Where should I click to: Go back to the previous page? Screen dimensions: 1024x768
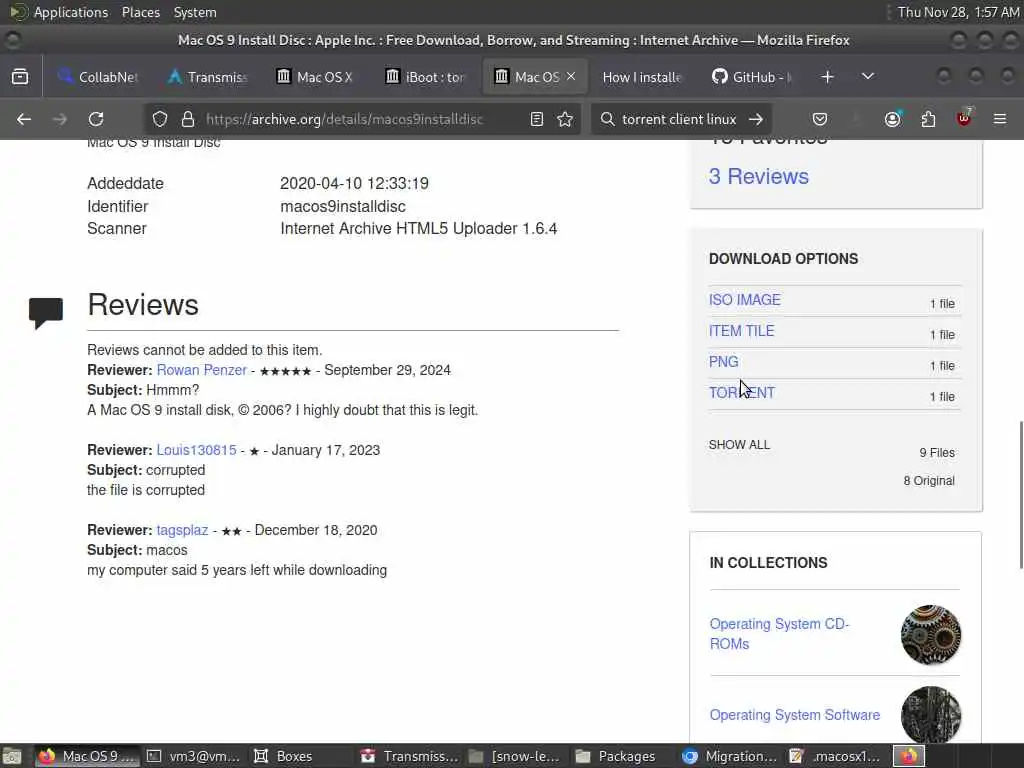click(x=24, y=119)
